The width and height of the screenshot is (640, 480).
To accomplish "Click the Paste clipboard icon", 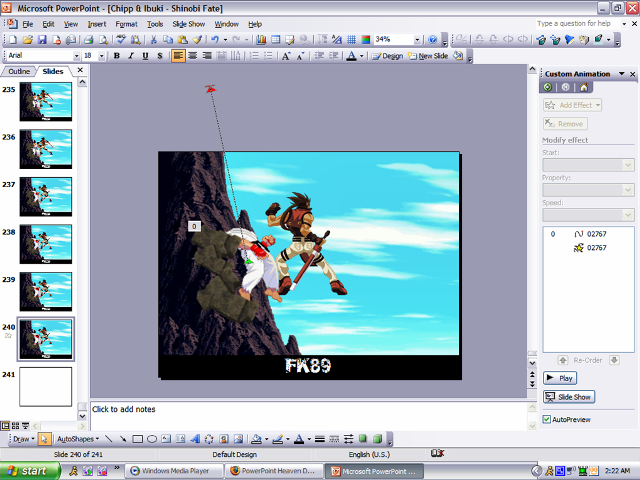I will click(x=182, y=40).
